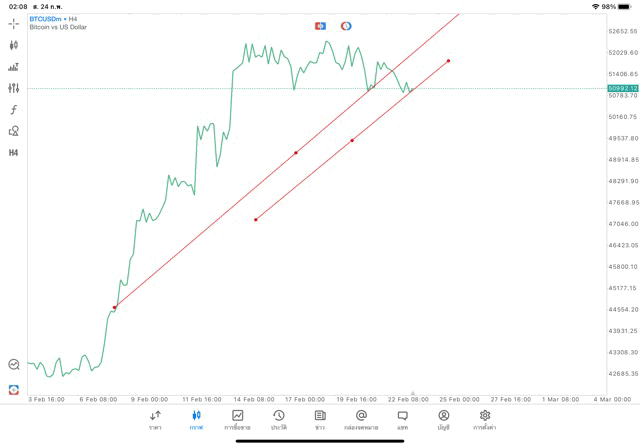Screen dimensions: 640x447
Task: Open the indicators list icon
Action: click(x=14, y=67)
